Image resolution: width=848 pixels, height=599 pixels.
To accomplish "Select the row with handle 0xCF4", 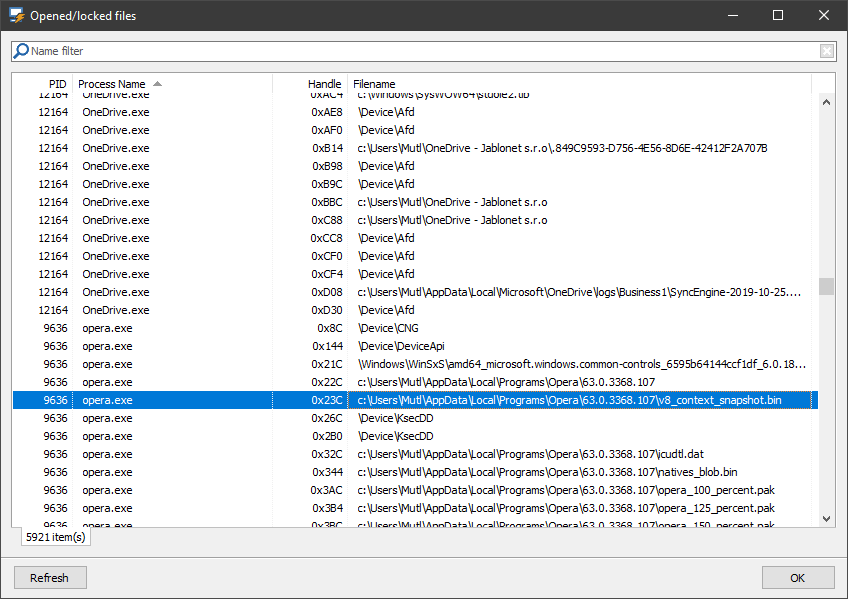I will coord(415,274).
